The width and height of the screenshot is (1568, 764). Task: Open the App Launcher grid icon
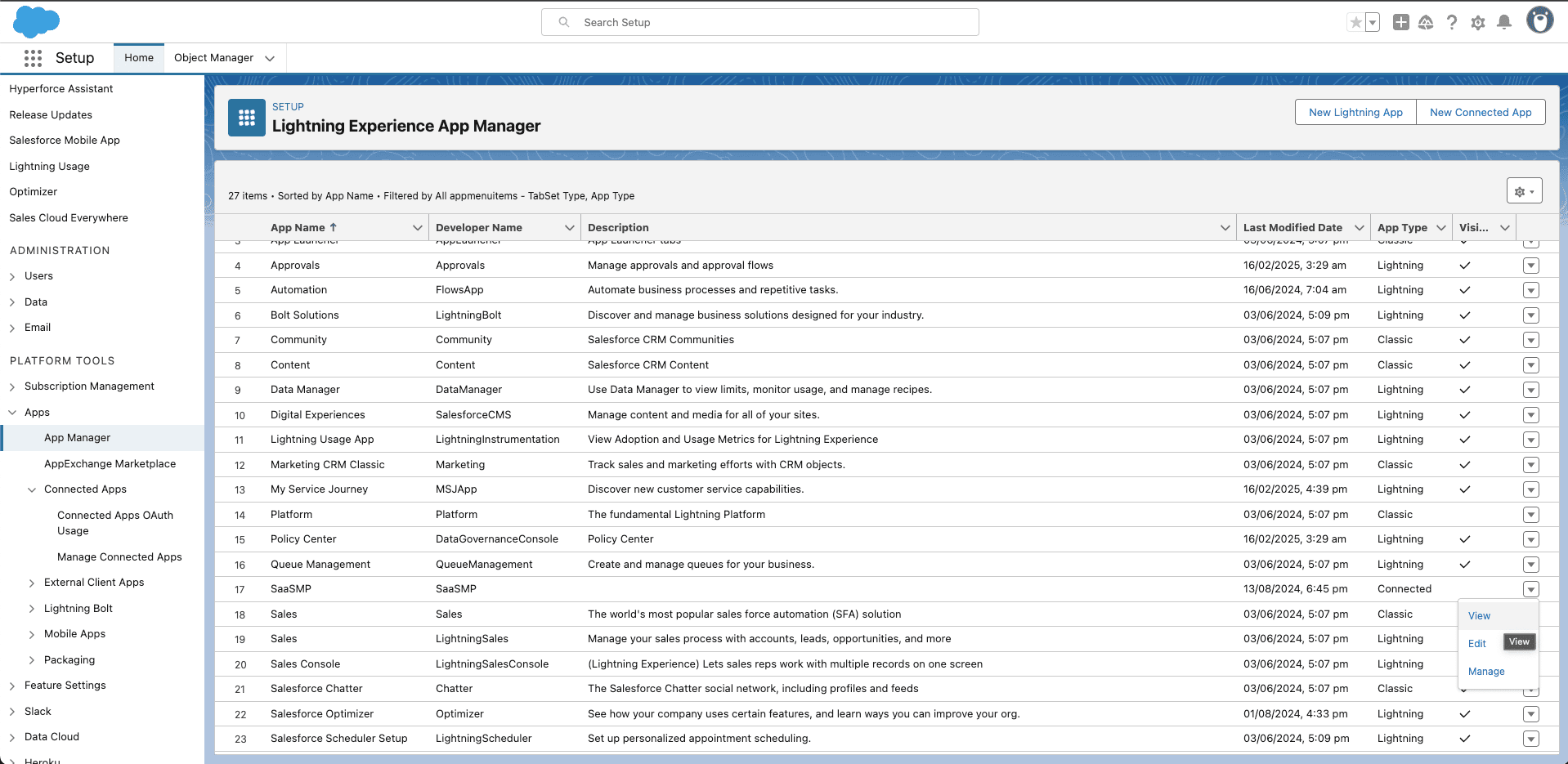pyautogui.click(x=33, y=58)
